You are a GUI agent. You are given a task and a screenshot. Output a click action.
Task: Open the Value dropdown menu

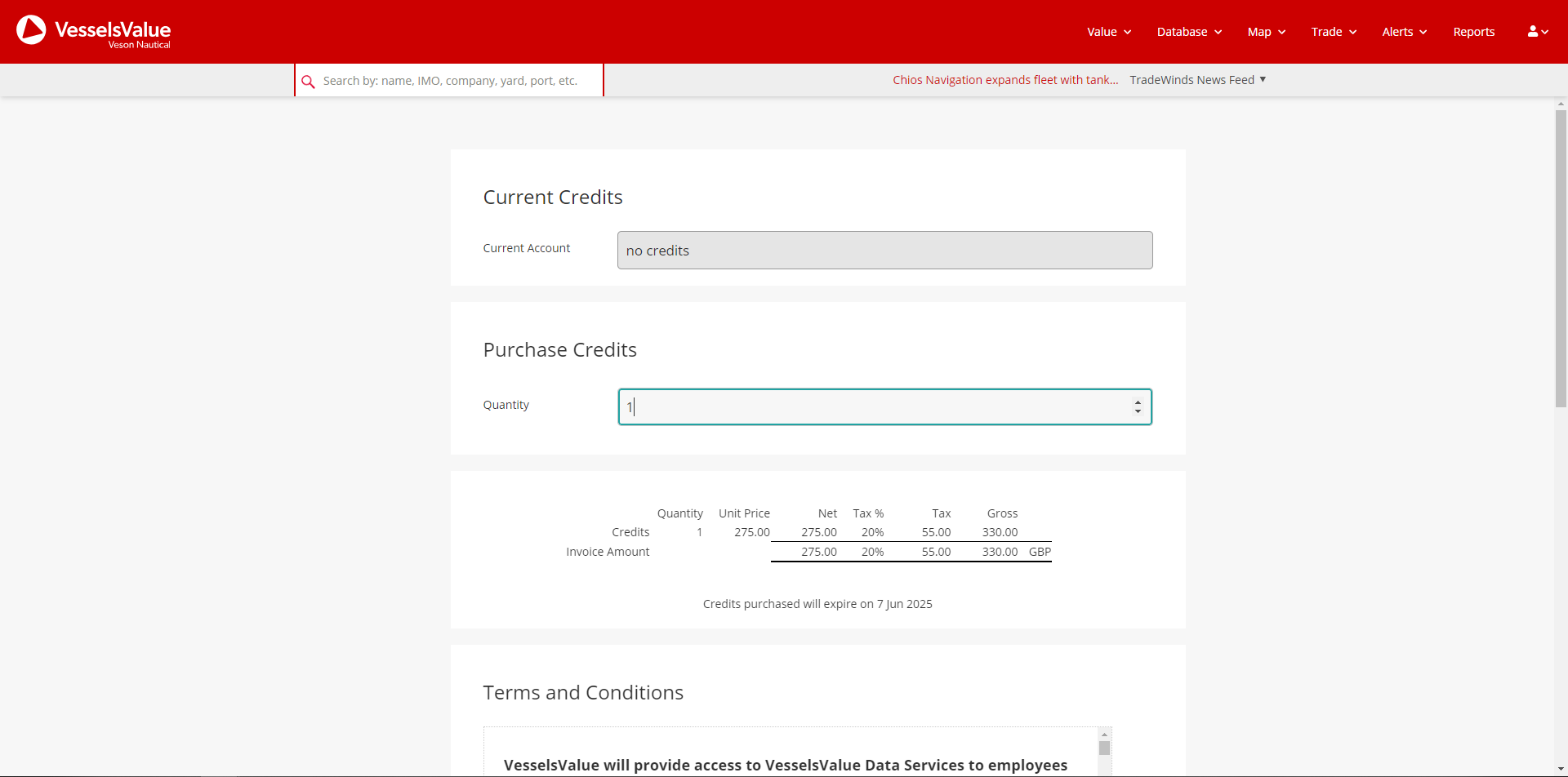pos(1107,31)
